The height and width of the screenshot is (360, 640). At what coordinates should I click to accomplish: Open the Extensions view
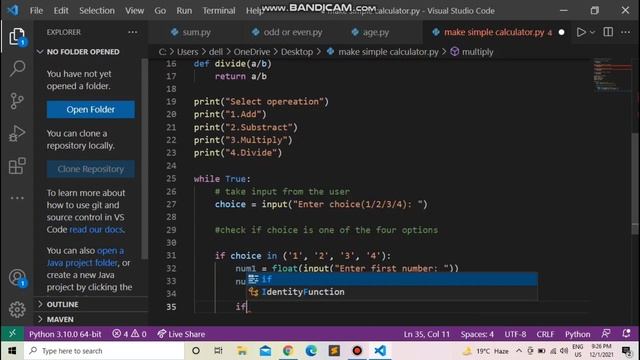pyautogui.click(x=17, y=166)
